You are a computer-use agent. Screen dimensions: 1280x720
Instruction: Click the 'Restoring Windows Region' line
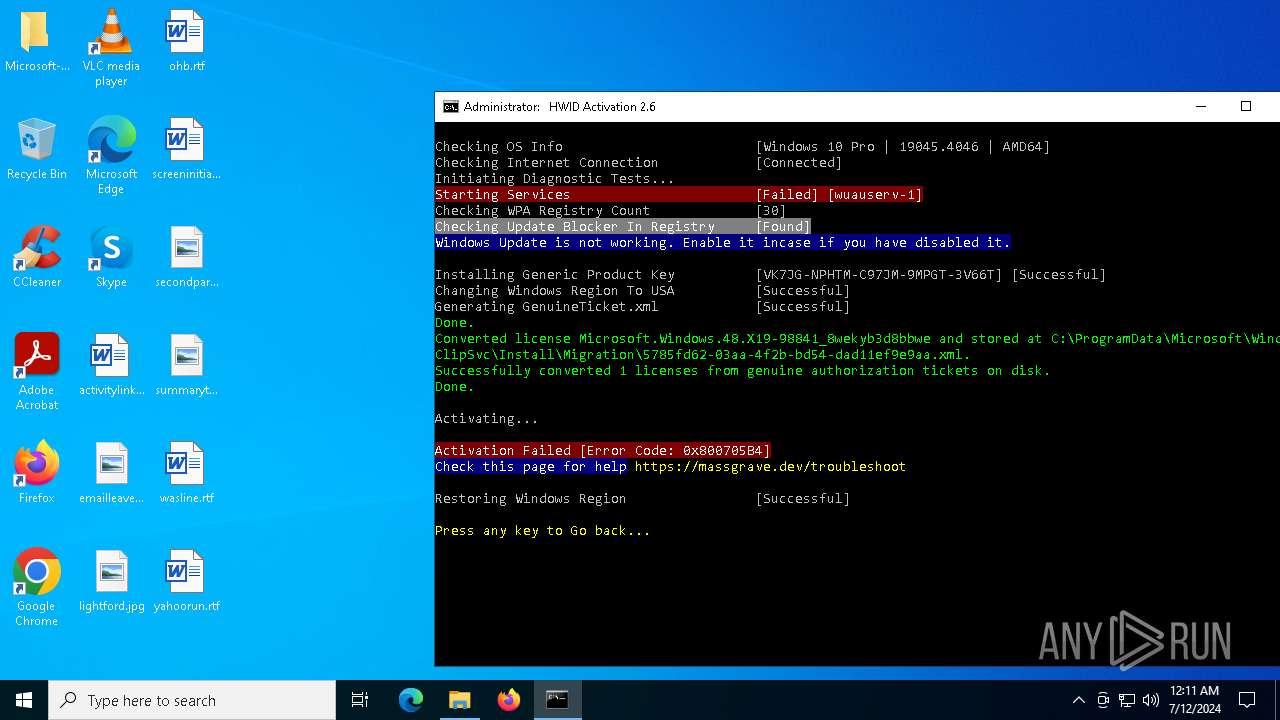(x=643, y=499)
